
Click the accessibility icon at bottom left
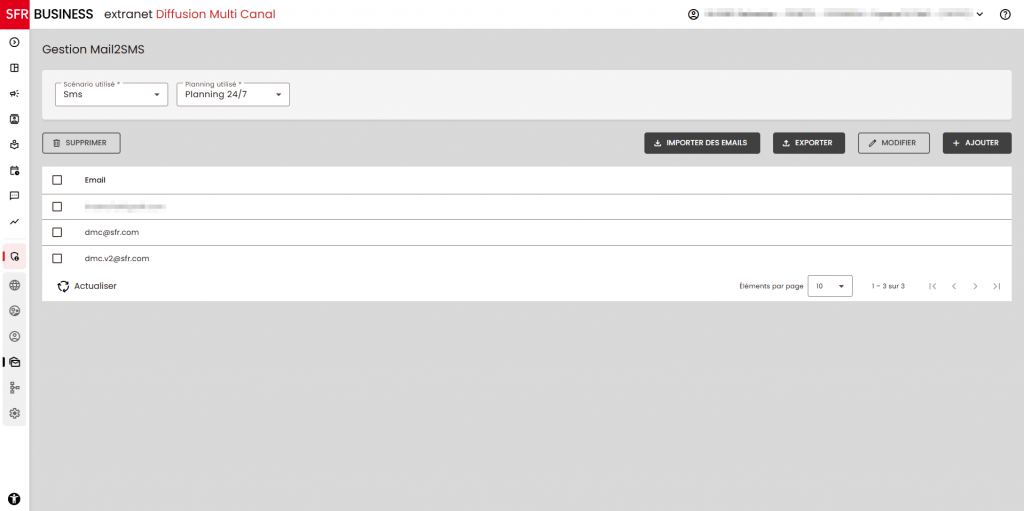[x=14, y=498]
